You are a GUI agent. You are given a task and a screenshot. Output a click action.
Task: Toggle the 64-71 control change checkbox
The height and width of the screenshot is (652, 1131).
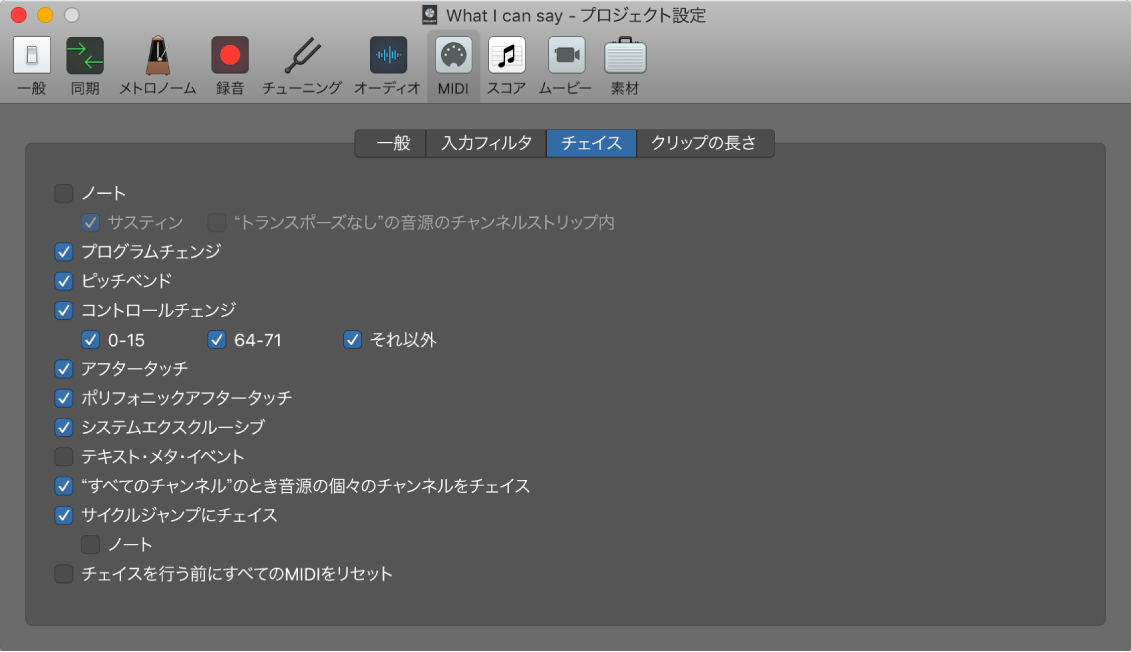(217, 340)
